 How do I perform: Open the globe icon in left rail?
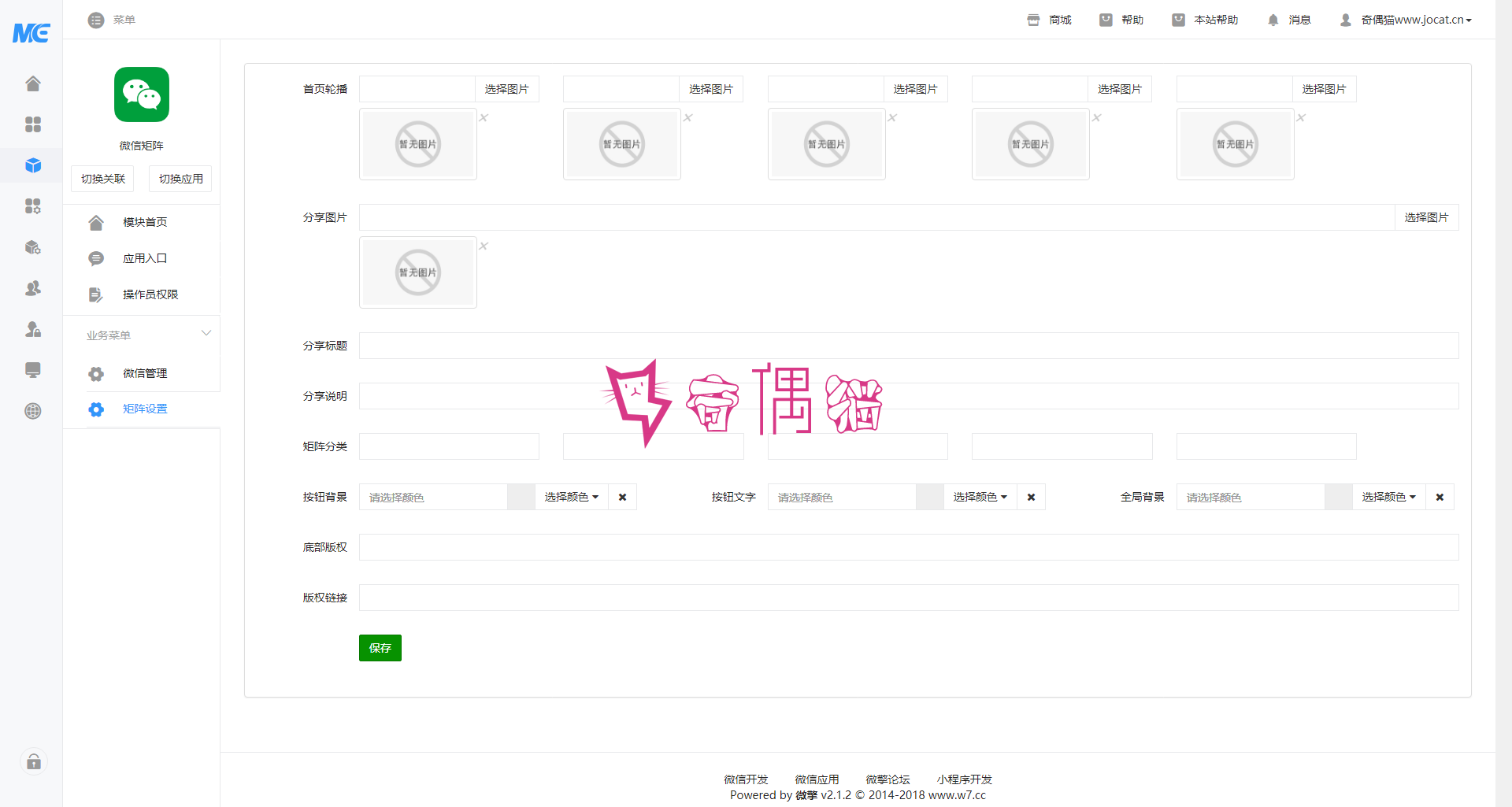[x=32, y=411]
